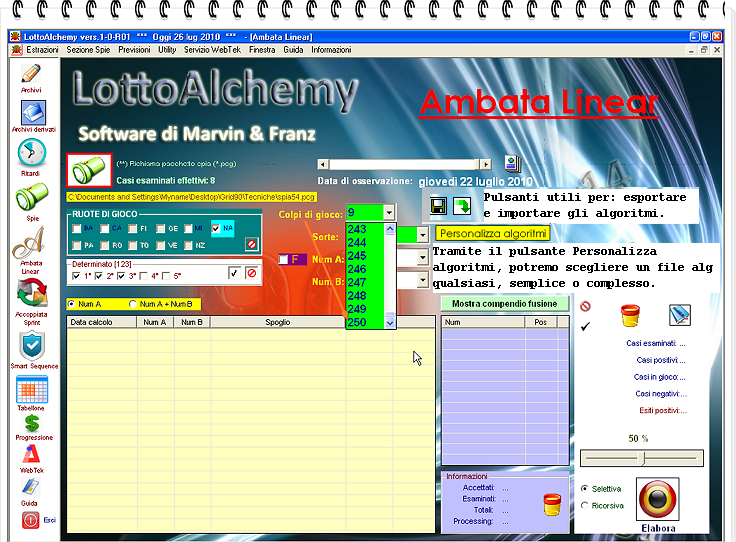Toggle the F checkbox
Viewport: 736px width, 542px height.
[x=283, y=260]
